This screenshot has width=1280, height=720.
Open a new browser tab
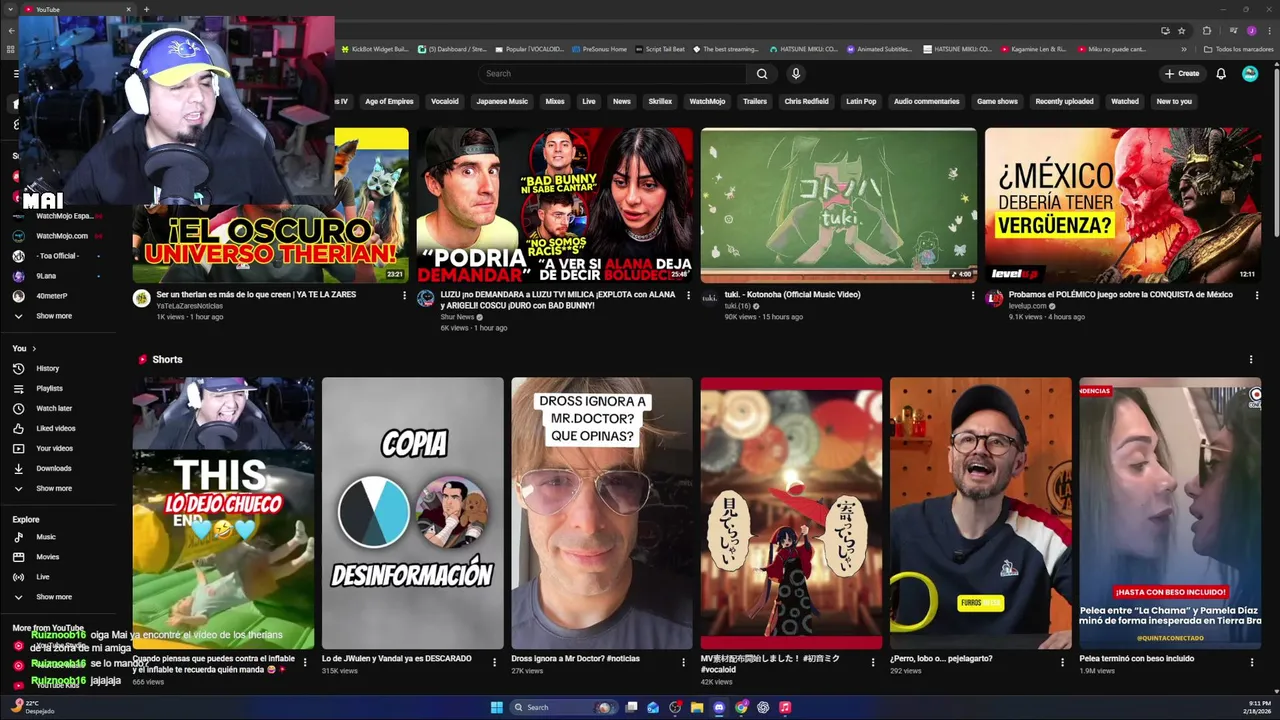coord(146,9)
